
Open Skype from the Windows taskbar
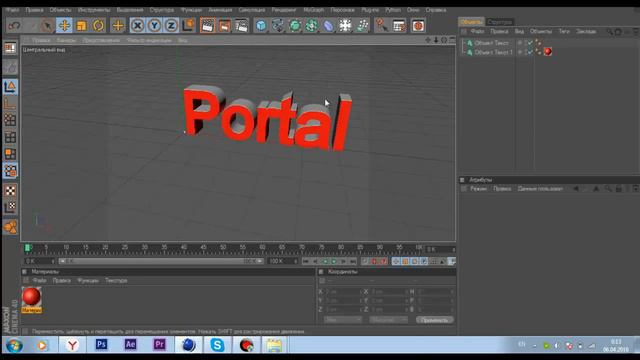pos(217,345)
